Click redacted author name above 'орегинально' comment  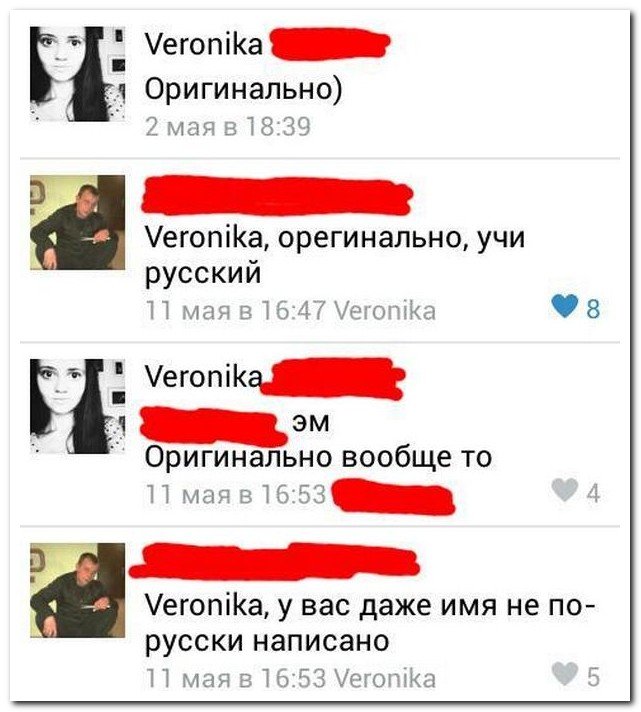click(277, 196)
